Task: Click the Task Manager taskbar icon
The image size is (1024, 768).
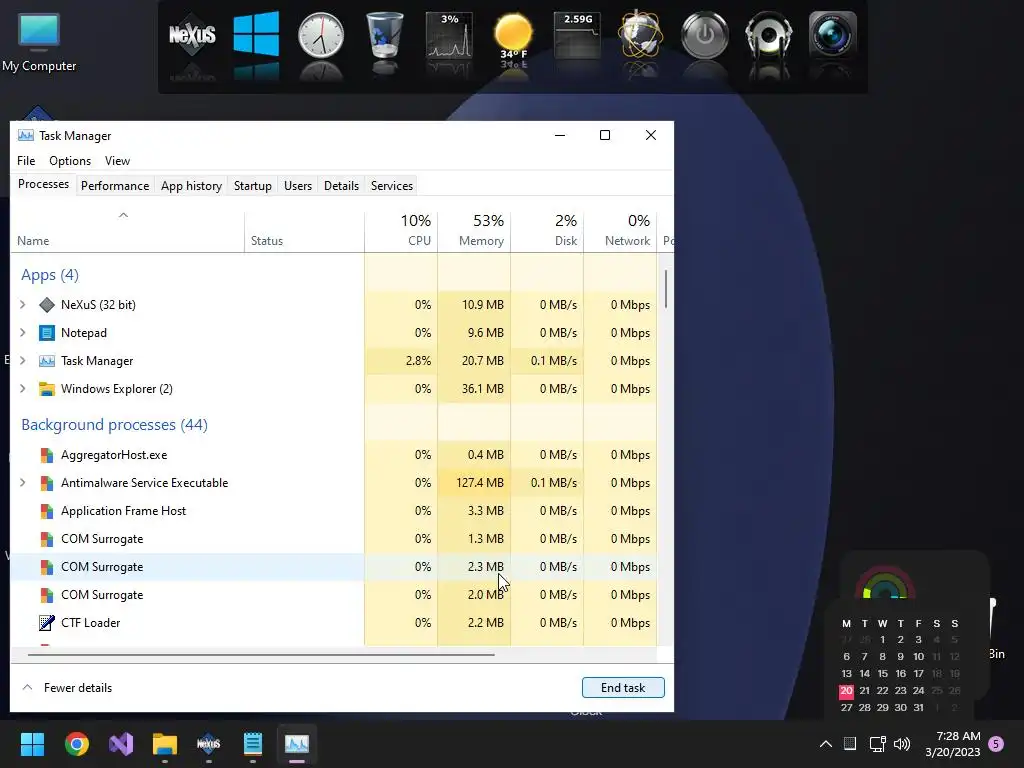Action: [x=296, y=743]
